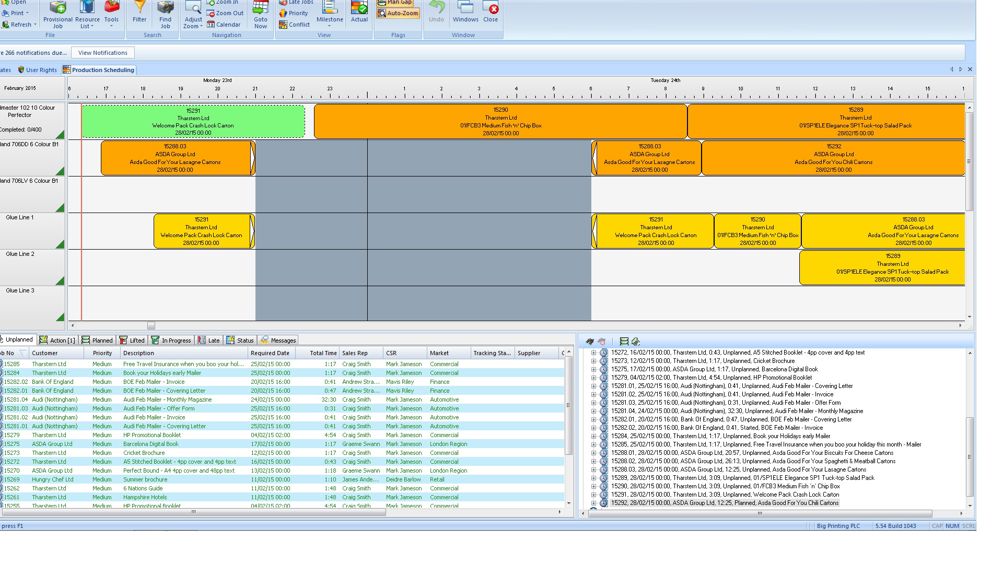The image size is (1002, 564).
Task: Switch to the Messages tab
Action: [278, 340]
